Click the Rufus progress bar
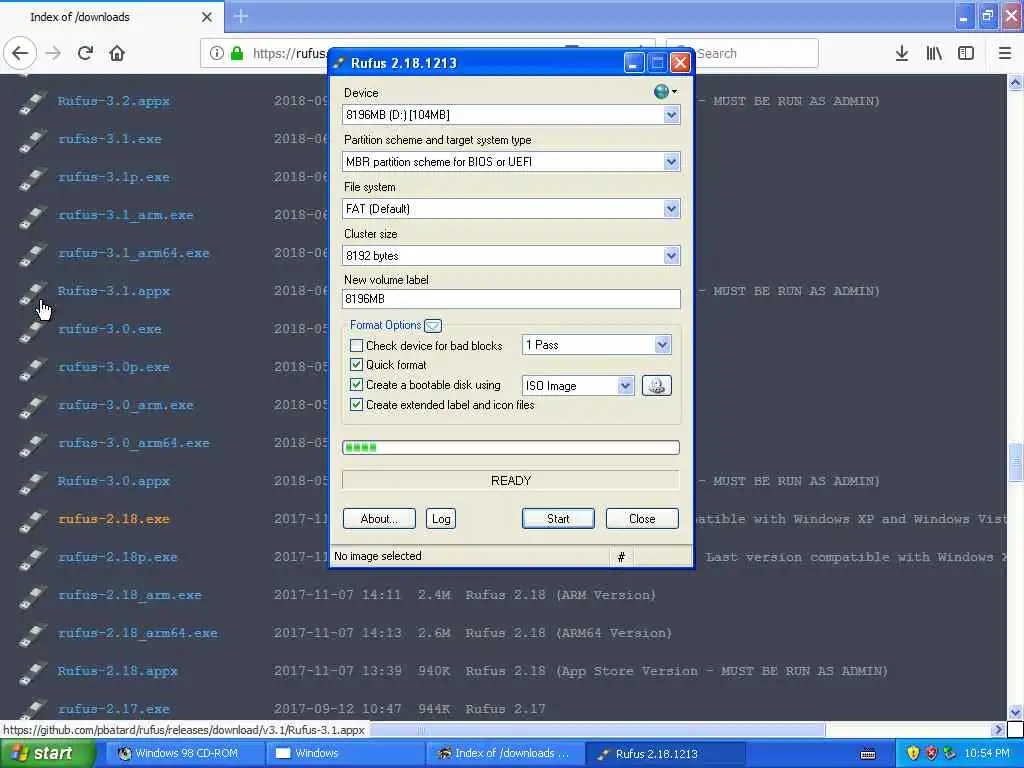 pos(511,447)
